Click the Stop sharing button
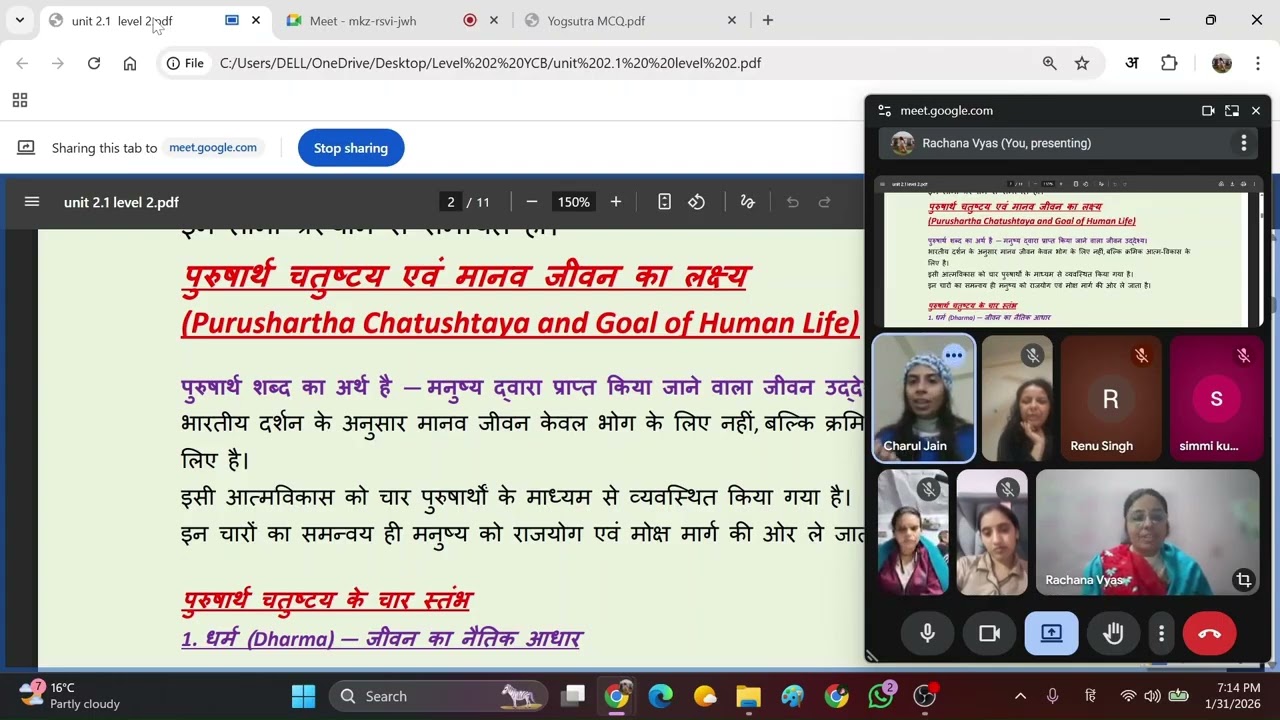 pos(351,148)
